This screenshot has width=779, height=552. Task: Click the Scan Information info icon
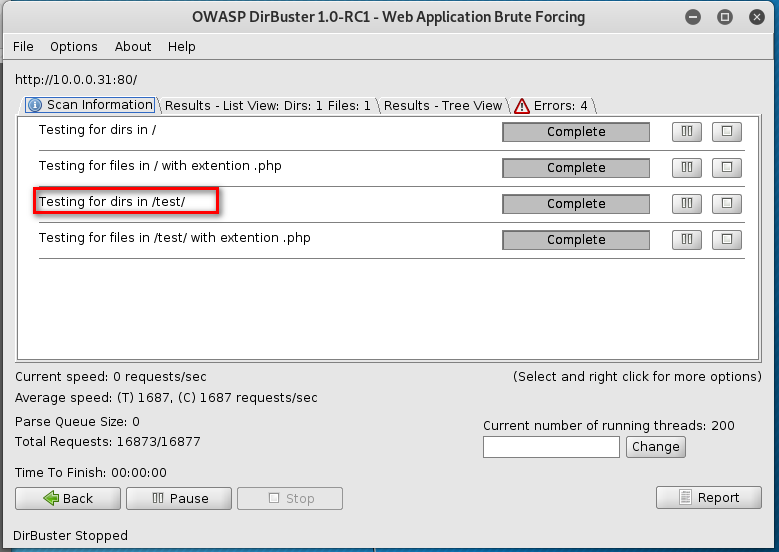pos(34,105)
